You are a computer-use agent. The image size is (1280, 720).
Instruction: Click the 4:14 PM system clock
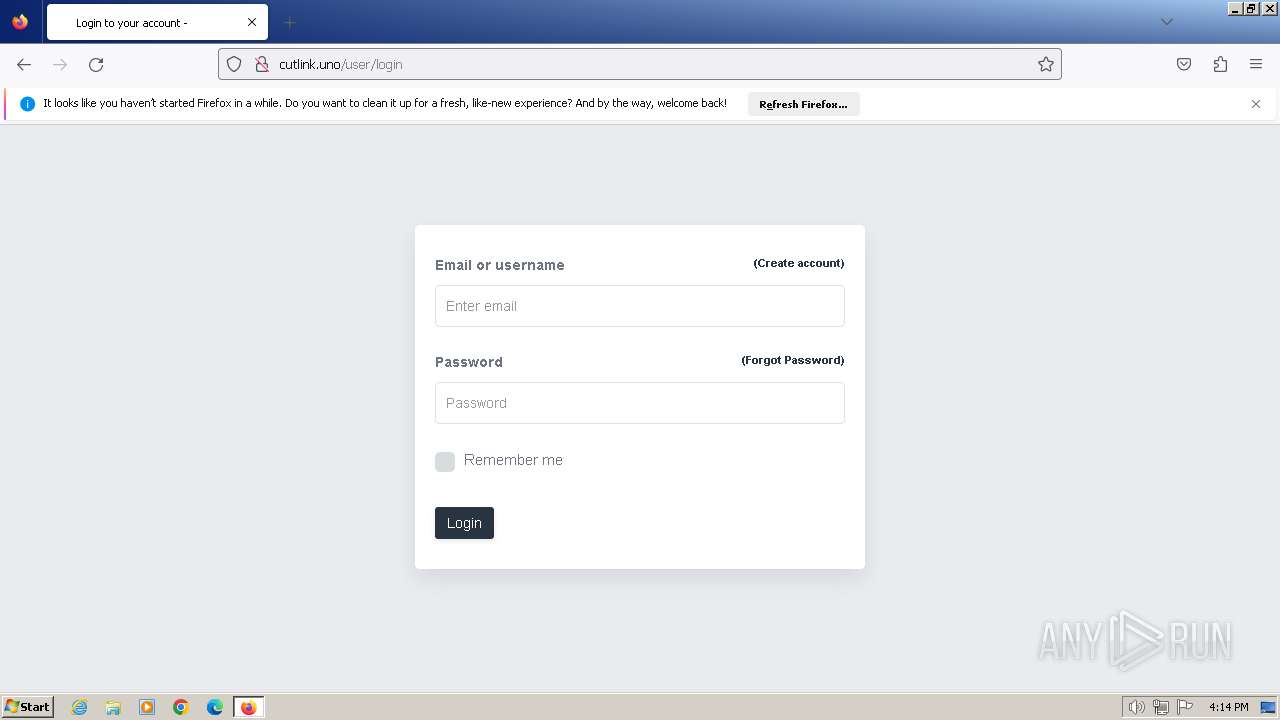pos(1228,707)
